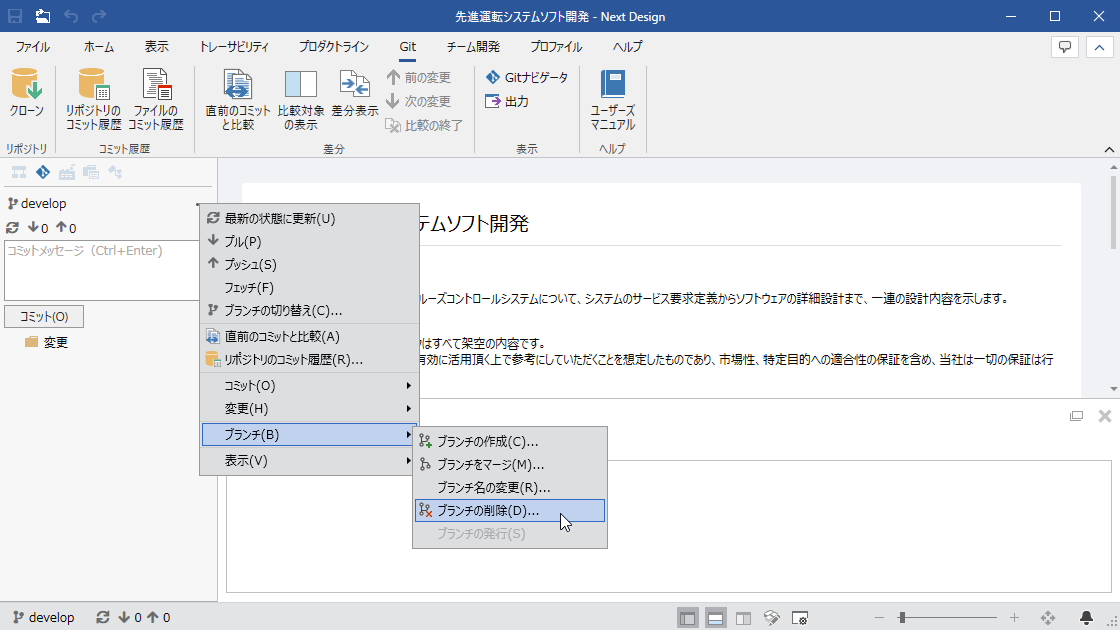The height and width of the screenshot is (630, 1120).
Task: Click the refresh sync icon below develop
Action: tap(12, 228)
